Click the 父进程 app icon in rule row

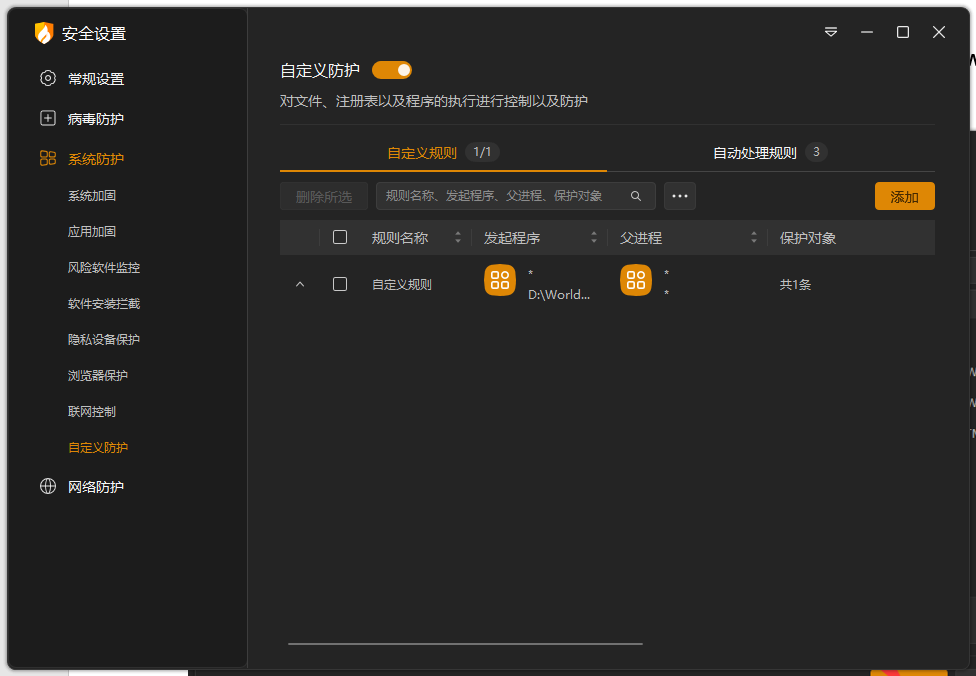[636, 280]
